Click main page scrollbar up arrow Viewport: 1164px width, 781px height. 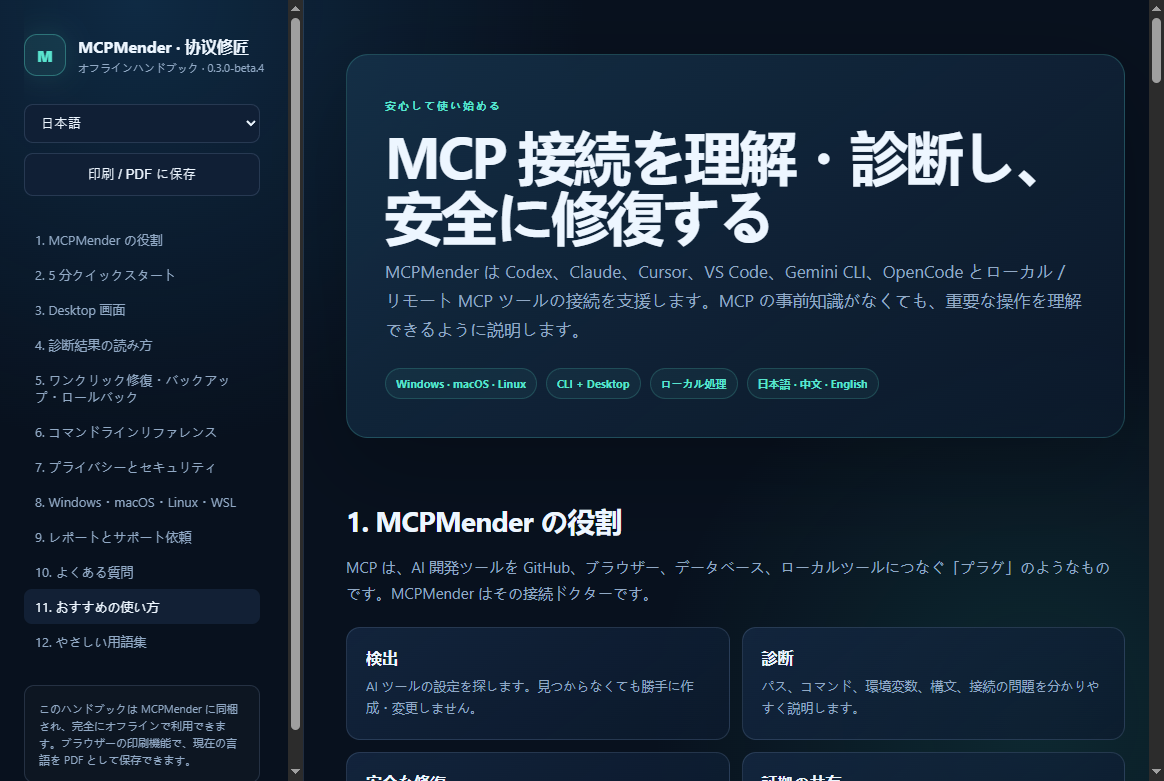[x=1157, y=8]
